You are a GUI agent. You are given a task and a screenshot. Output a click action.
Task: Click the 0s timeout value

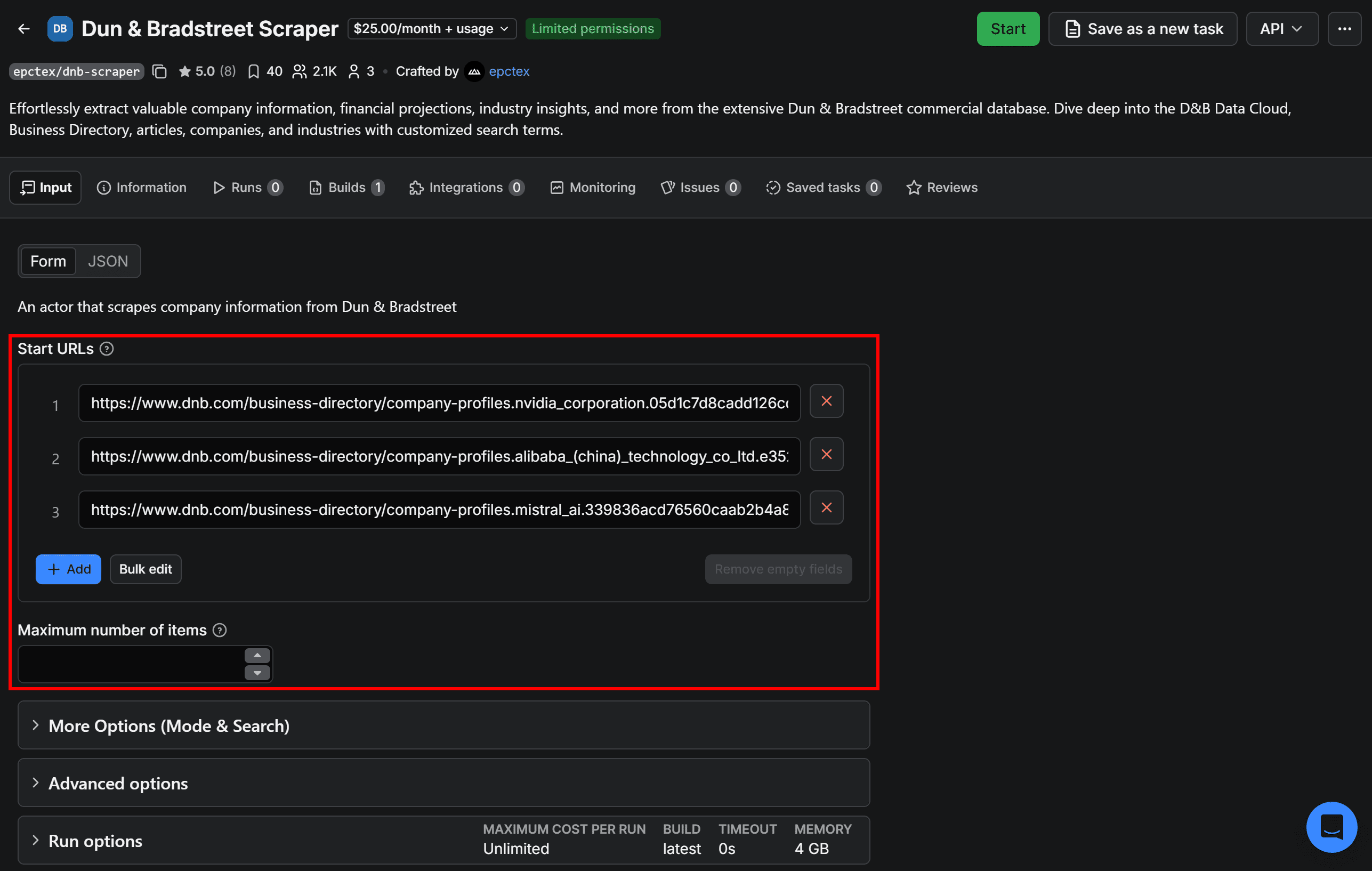(x=727, y=848)
